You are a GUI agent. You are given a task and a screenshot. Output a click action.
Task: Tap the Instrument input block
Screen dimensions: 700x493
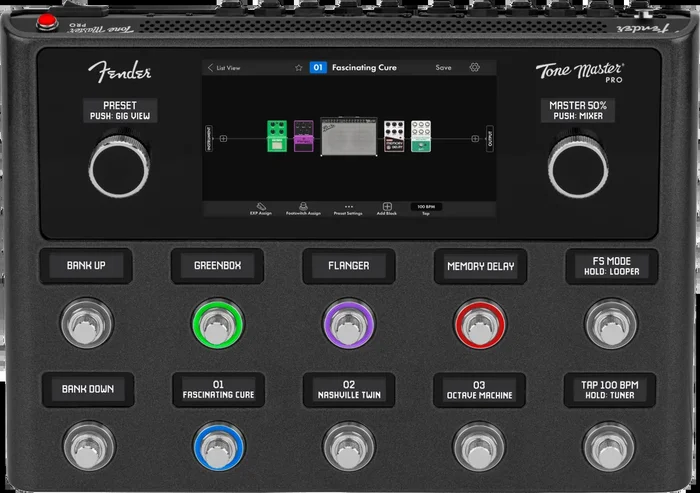[209, 138]
